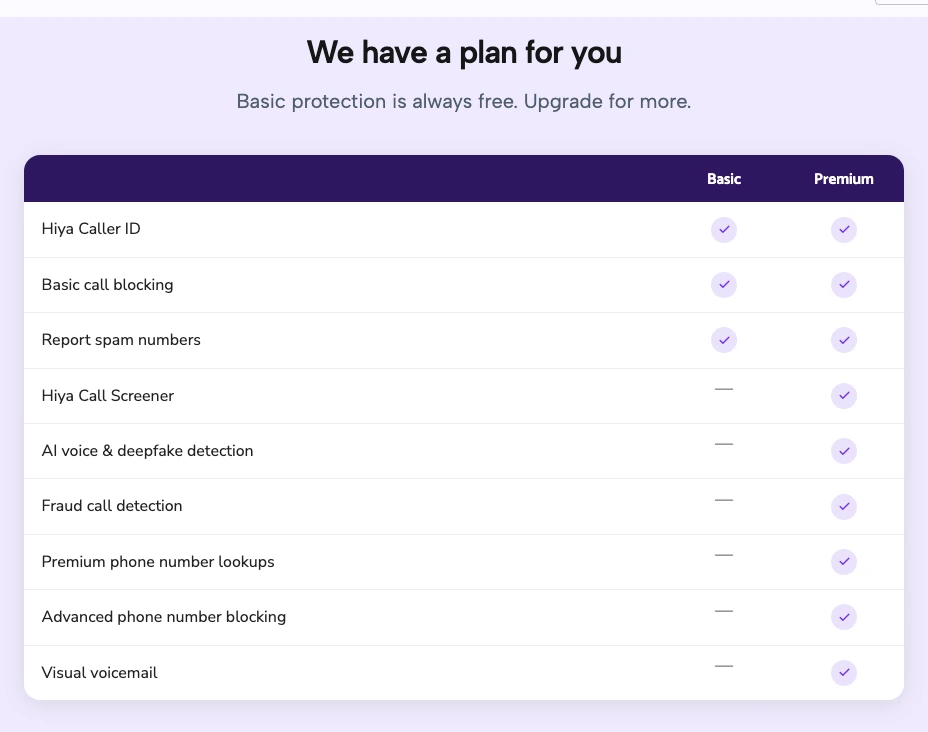The height and width of the screenshot is (732, 928).
Task: Click the Premium column header
Action: [844, 179]
